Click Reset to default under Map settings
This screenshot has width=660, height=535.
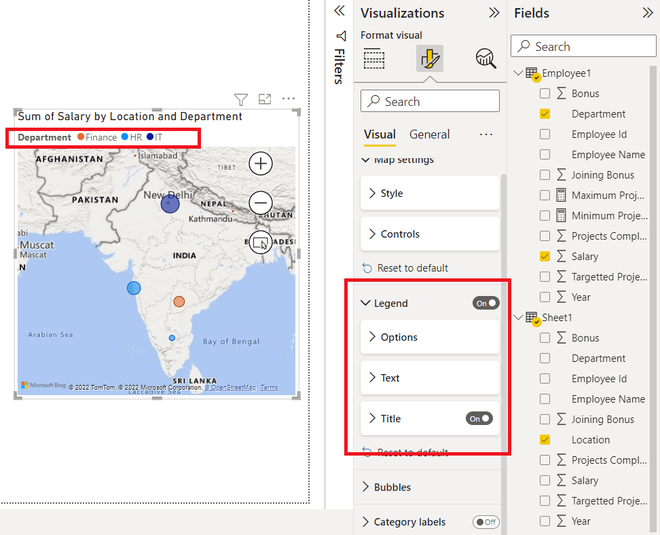click(x=405, y=268)
